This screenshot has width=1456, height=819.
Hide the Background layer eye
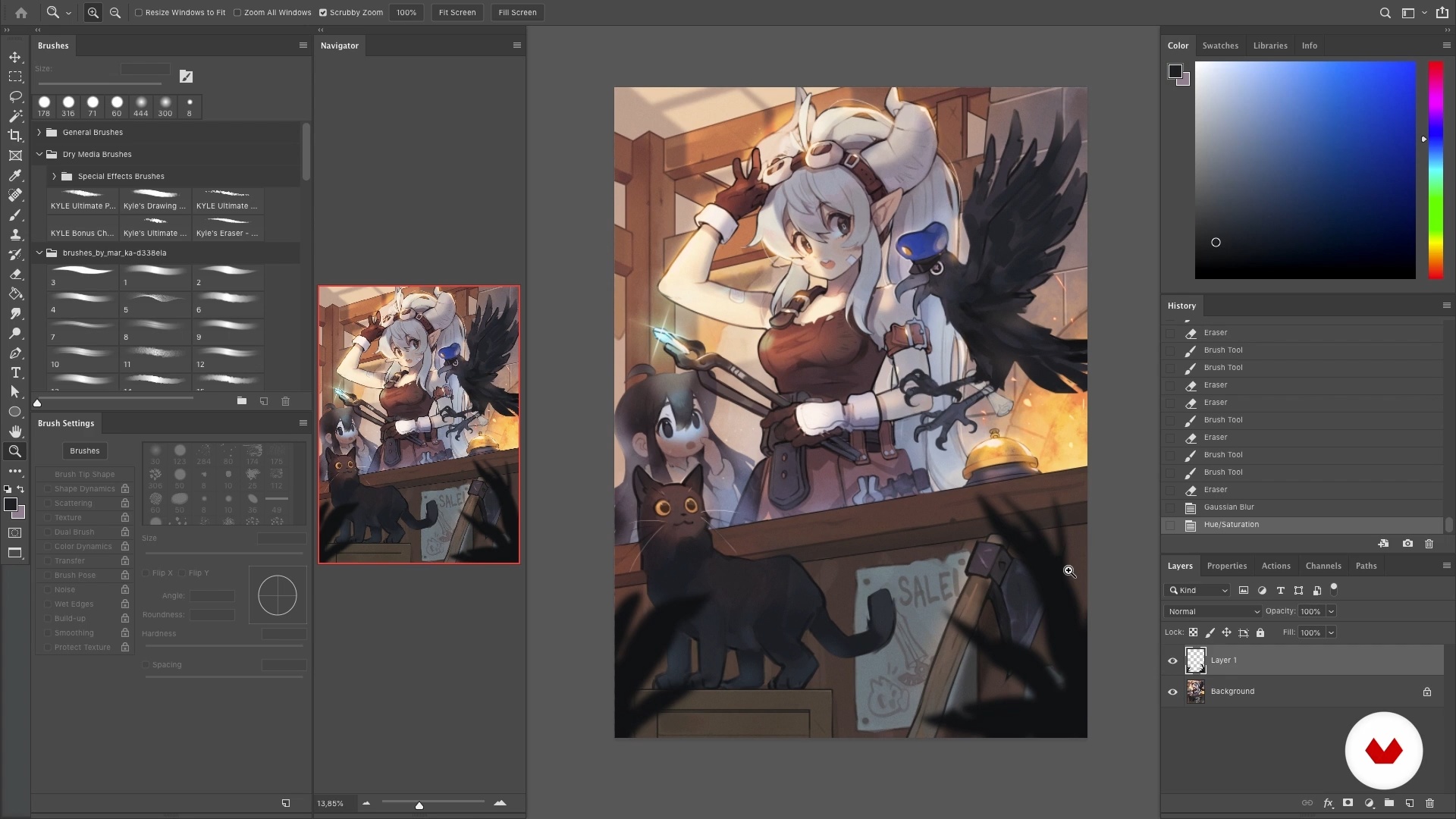1172,692
